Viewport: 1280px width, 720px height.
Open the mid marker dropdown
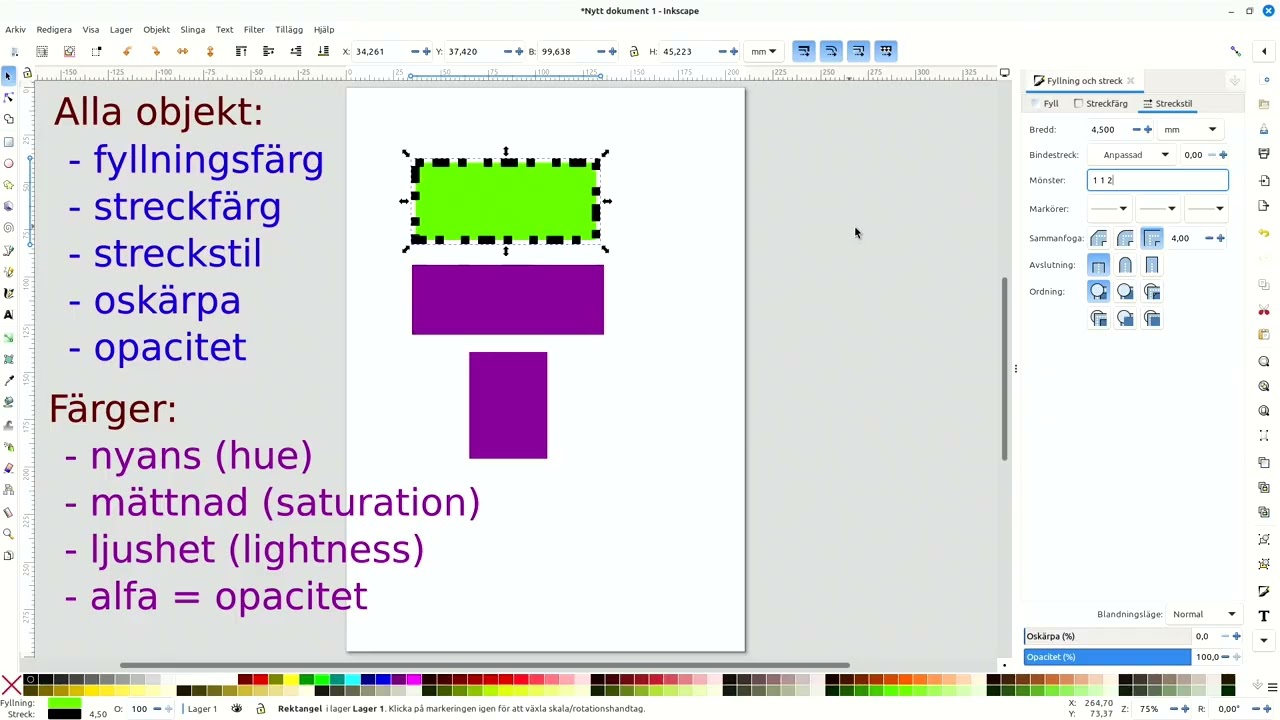point(1157,209)
